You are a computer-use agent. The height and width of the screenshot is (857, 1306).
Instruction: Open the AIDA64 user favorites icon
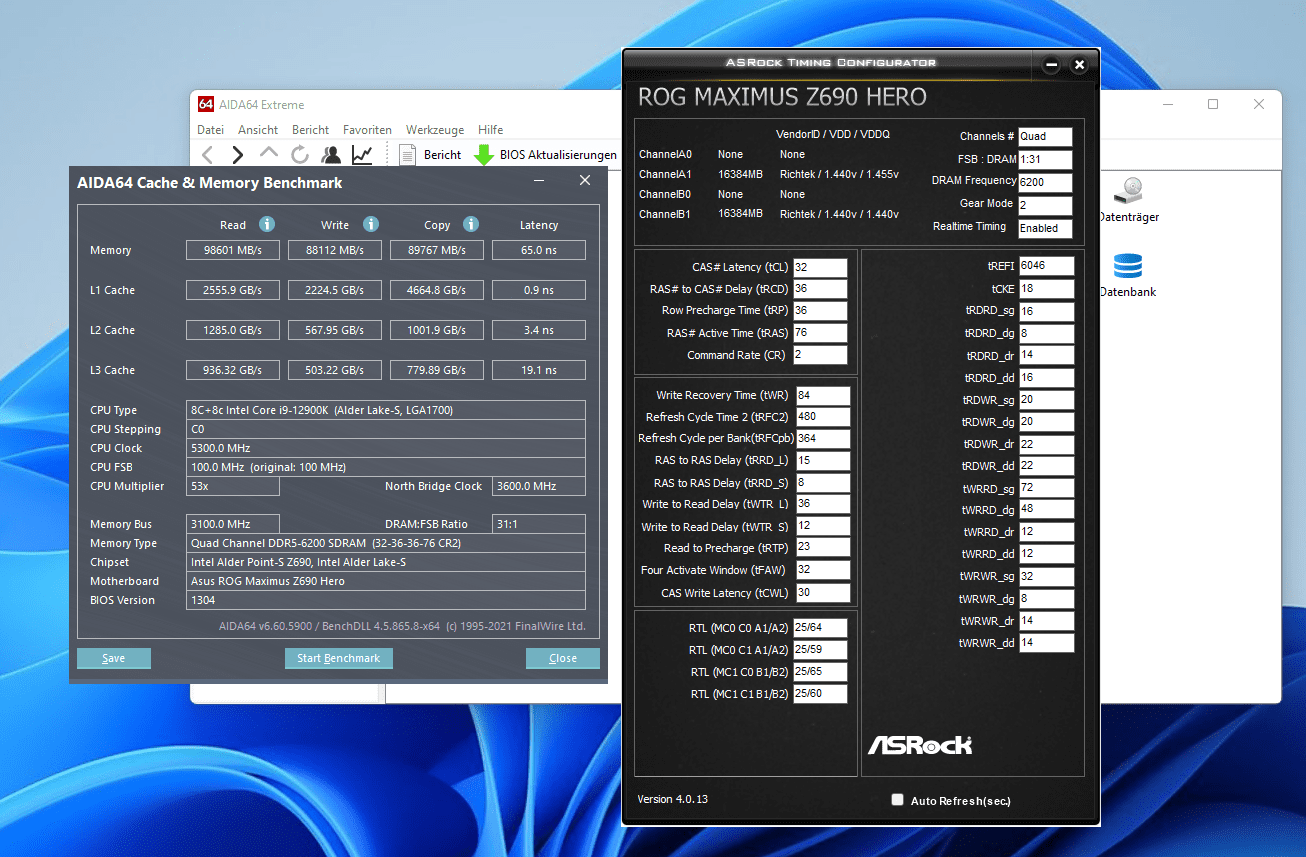click(x=331, y=154)
